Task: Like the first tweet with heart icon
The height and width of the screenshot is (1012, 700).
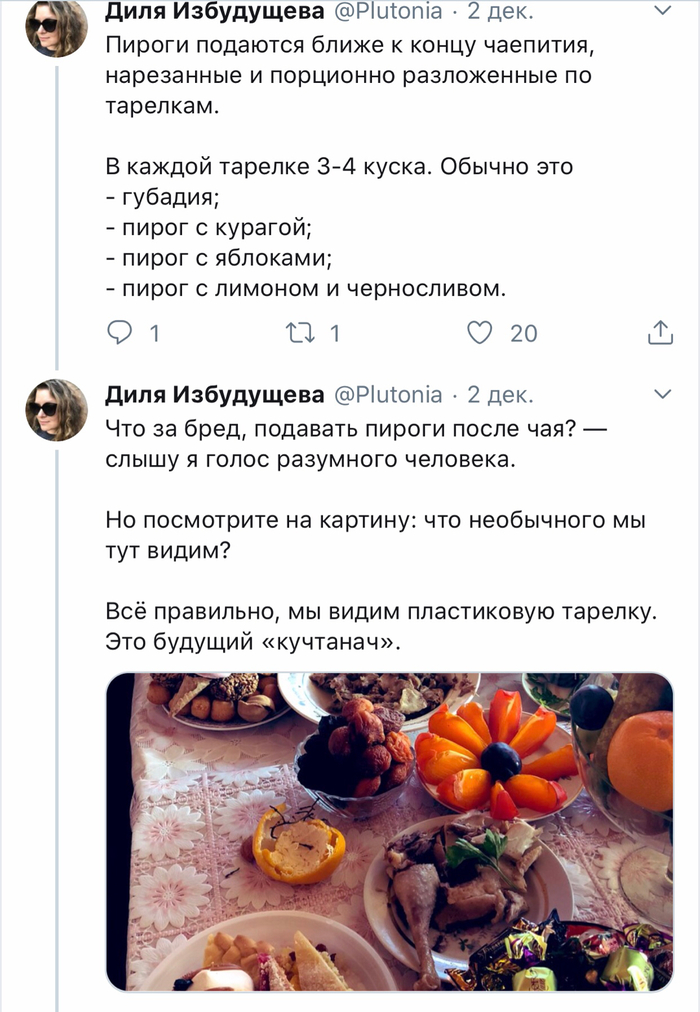Action: click(481, 333)
